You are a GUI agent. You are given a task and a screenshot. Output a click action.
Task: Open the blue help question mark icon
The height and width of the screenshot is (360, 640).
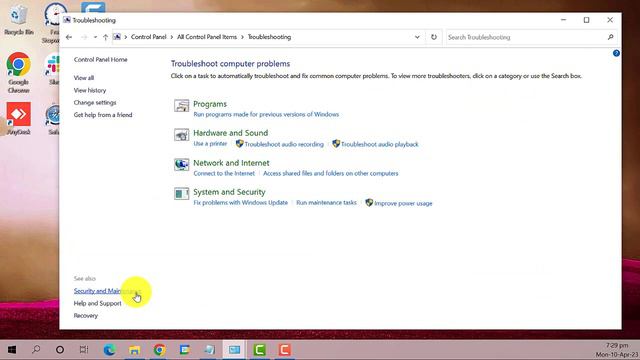[x=616, y=53]
